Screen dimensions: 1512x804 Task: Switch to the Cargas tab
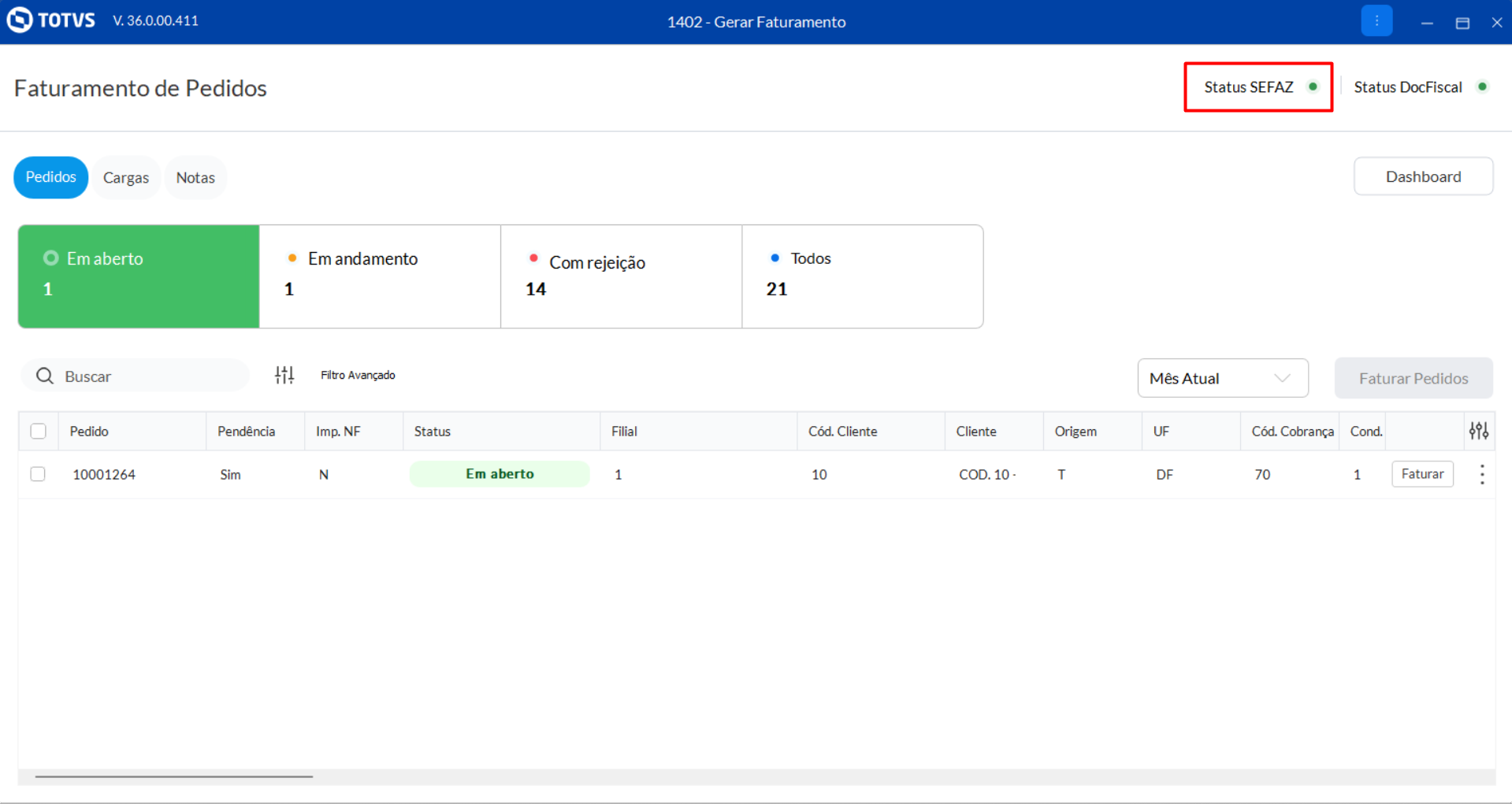(126, 177)
